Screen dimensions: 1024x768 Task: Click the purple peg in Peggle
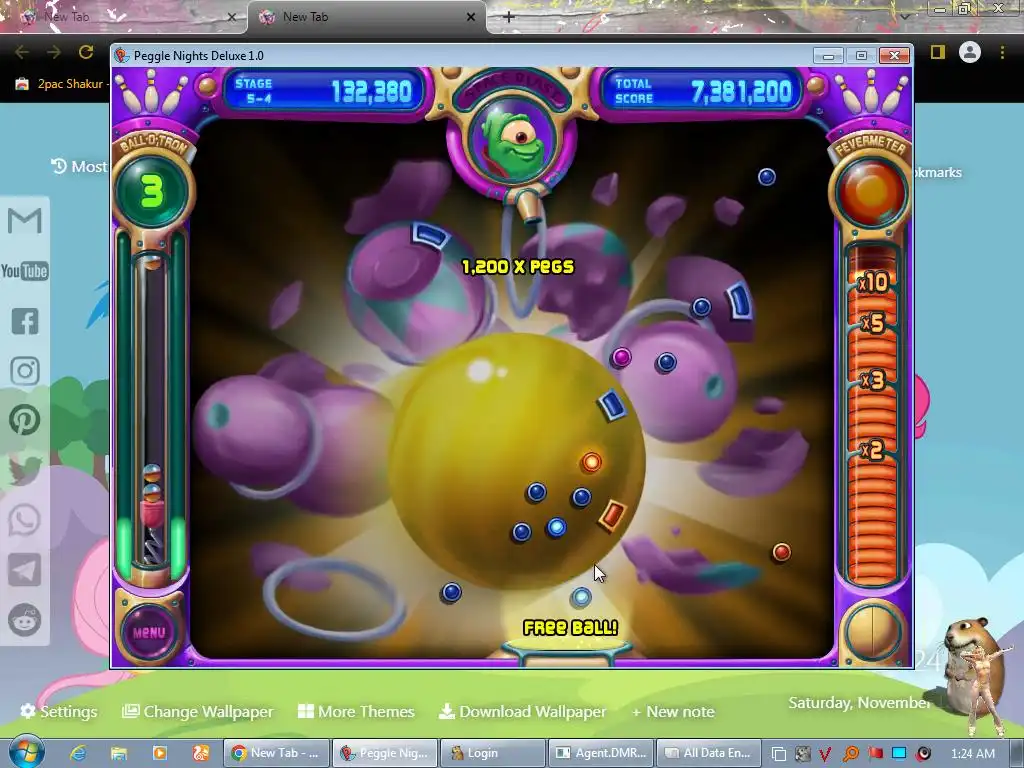pos(621,357)
